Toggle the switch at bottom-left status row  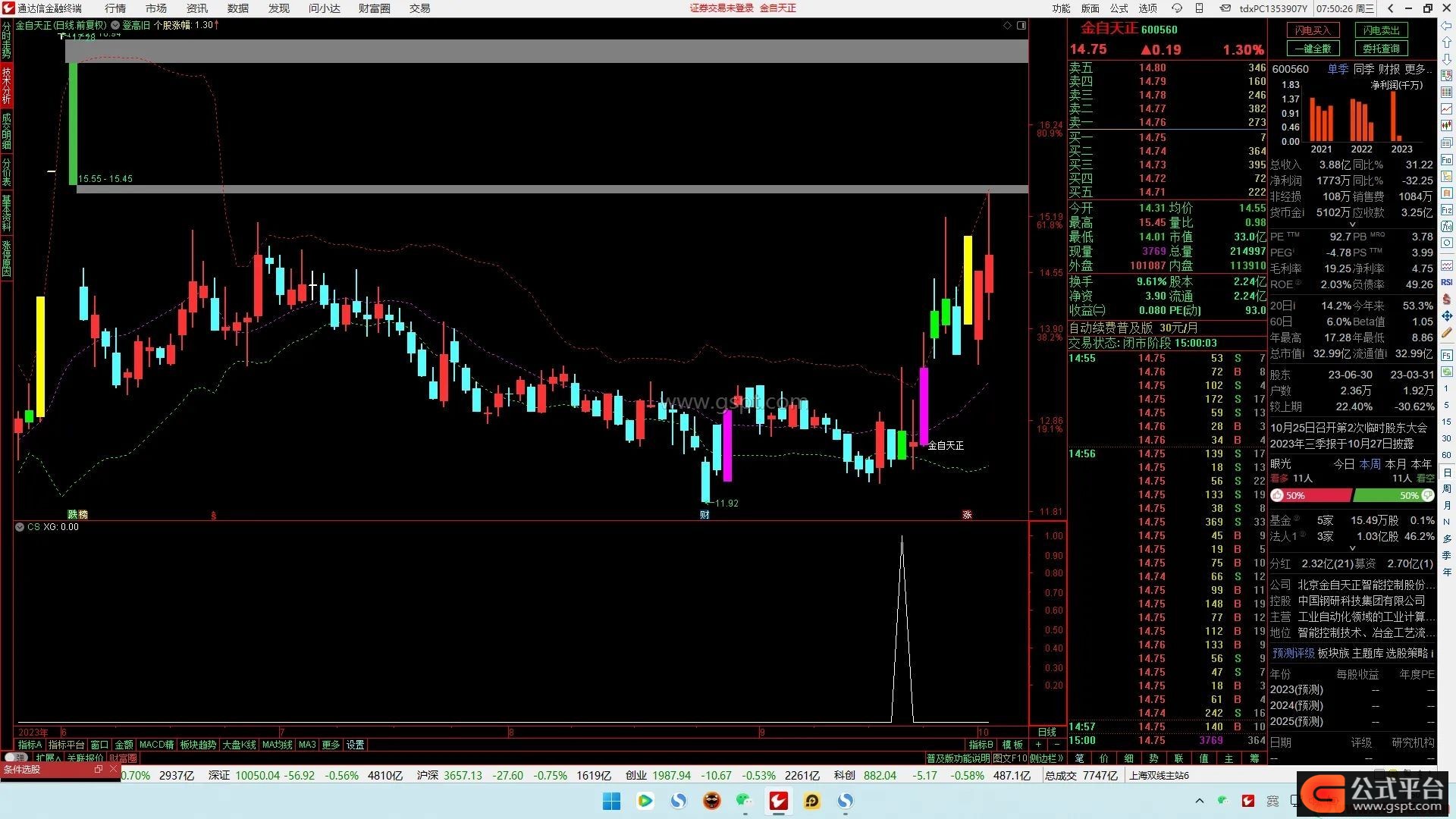click(16, 758)
